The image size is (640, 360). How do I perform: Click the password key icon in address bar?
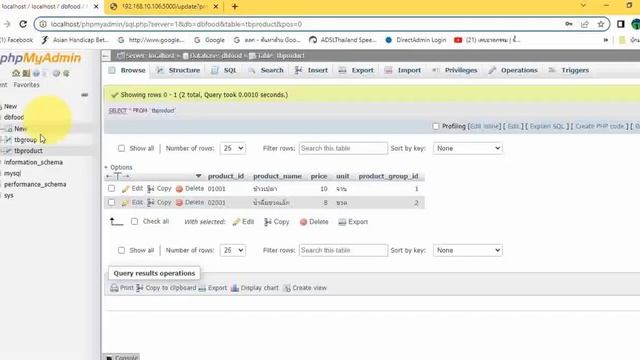pyautogui.click(x=569, y=24)
